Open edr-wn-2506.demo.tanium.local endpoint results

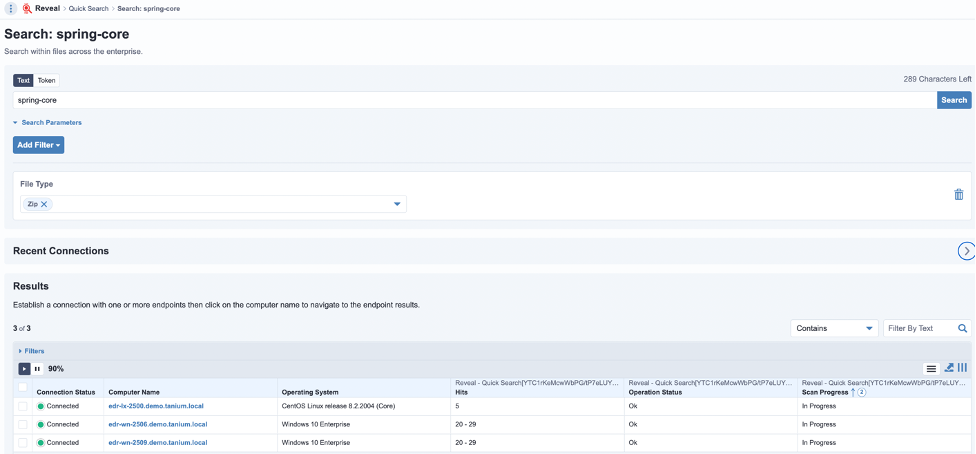(x=157, y=425)
